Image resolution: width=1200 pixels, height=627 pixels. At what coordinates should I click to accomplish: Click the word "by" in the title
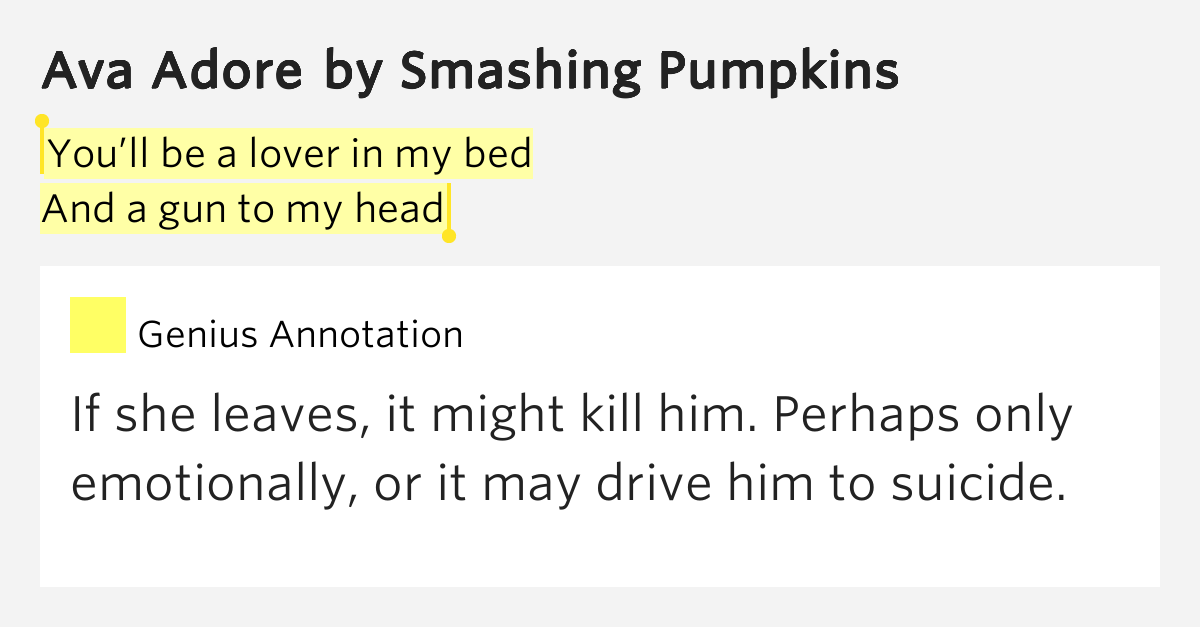pos(338,74)
